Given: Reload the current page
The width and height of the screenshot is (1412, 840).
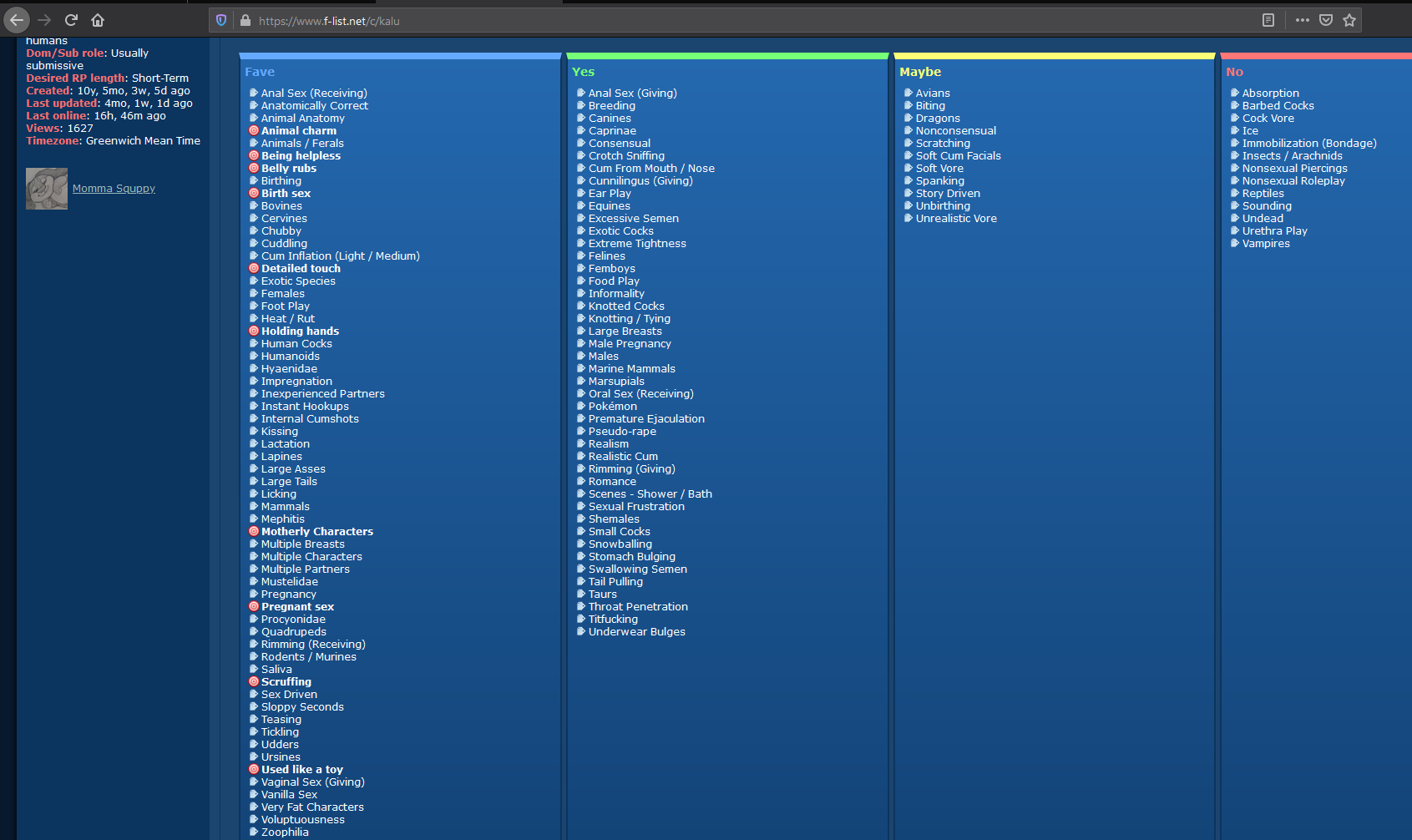Looking at the screenshot, I should [71, 19].
